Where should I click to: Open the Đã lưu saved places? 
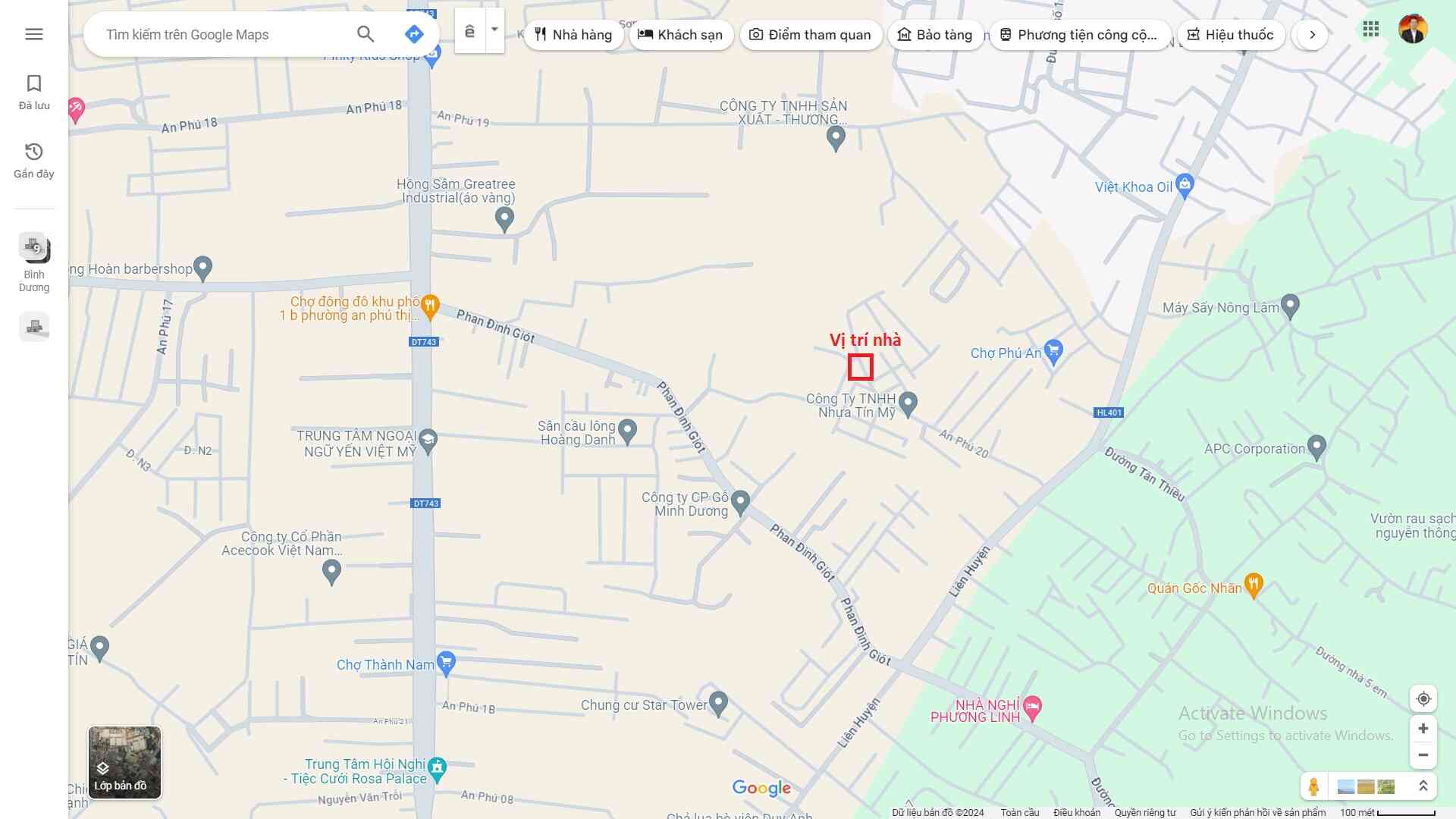click(34, 92)
